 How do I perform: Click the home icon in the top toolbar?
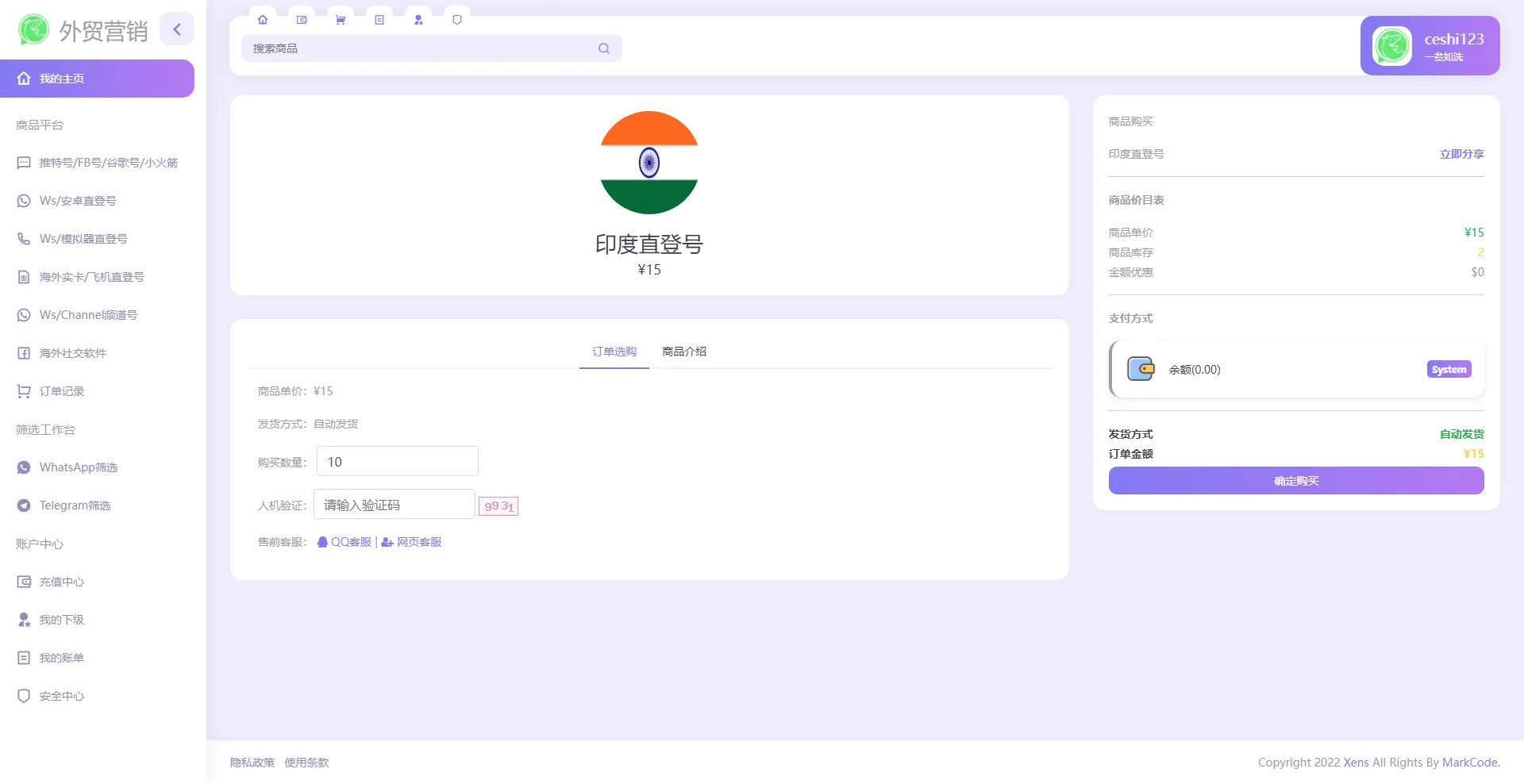click(x=263, y=20)
